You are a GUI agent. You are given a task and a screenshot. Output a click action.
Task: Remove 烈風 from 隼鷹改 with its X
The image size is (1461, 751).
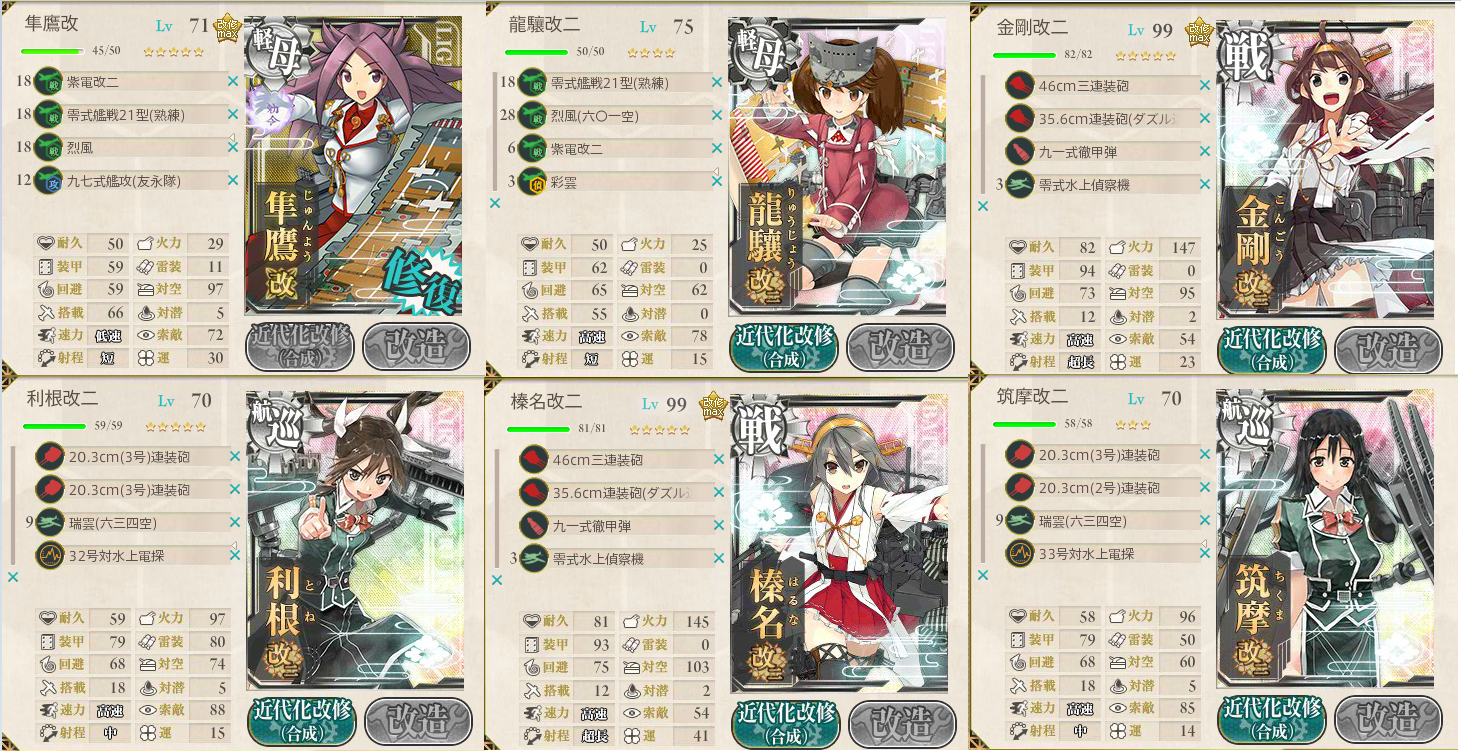232,148
